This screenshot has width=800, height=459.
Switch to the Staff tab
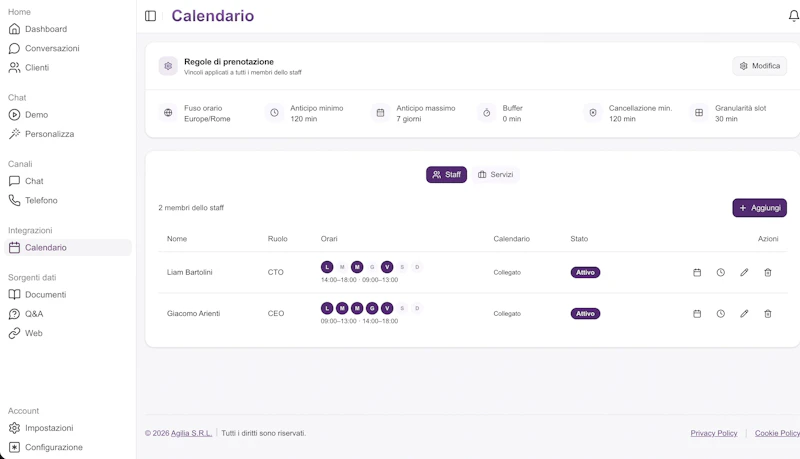[x=446, y=174]
